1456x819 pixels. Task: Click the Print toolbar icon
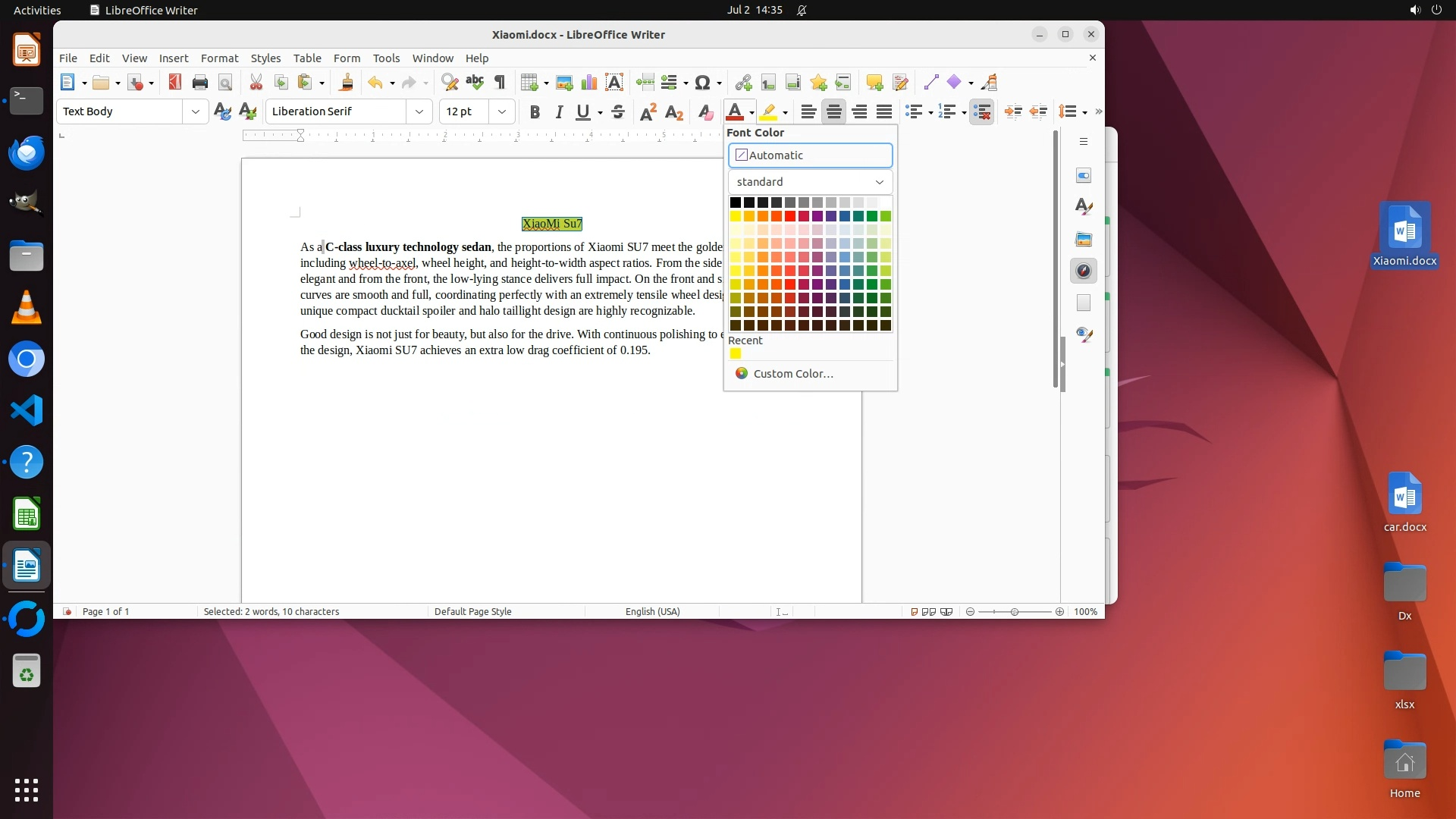click(x=199, y=83)
